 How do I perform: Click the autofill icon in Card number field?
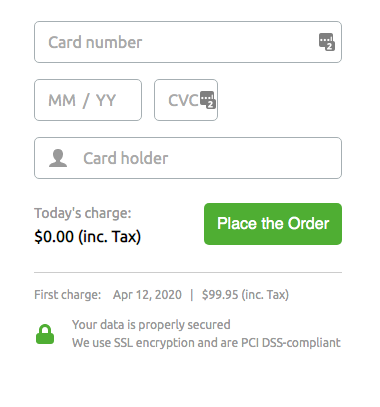pos(327,42)
